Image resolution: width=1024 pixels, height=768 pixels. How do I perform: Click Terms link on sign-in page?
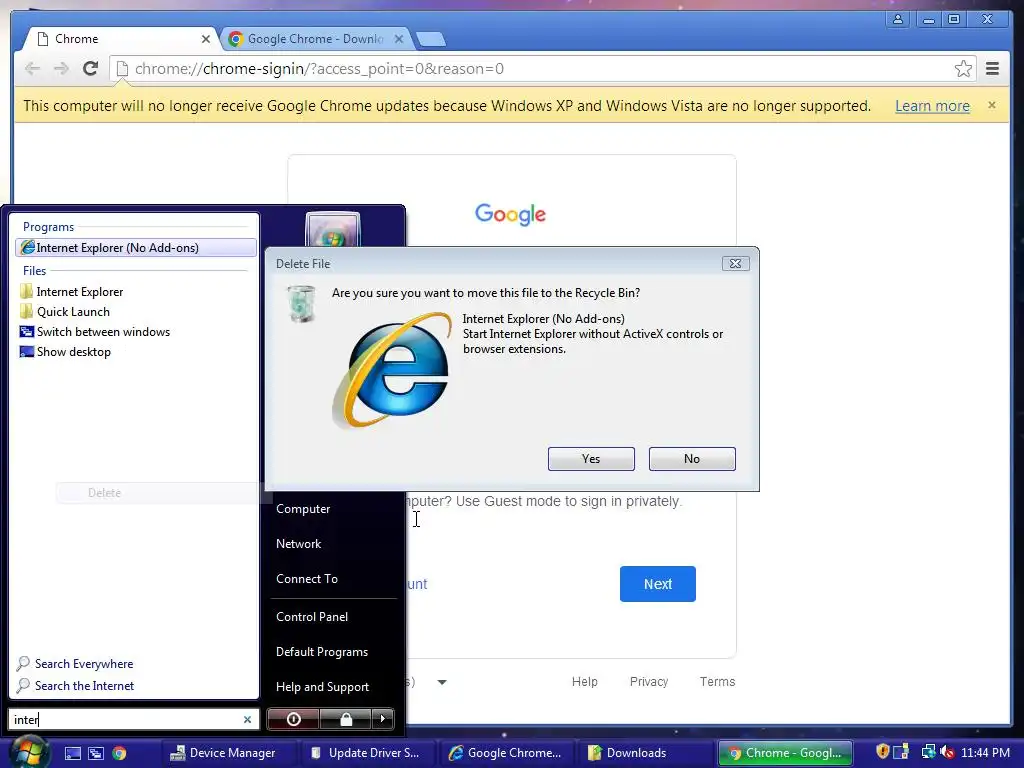point(717,681)
